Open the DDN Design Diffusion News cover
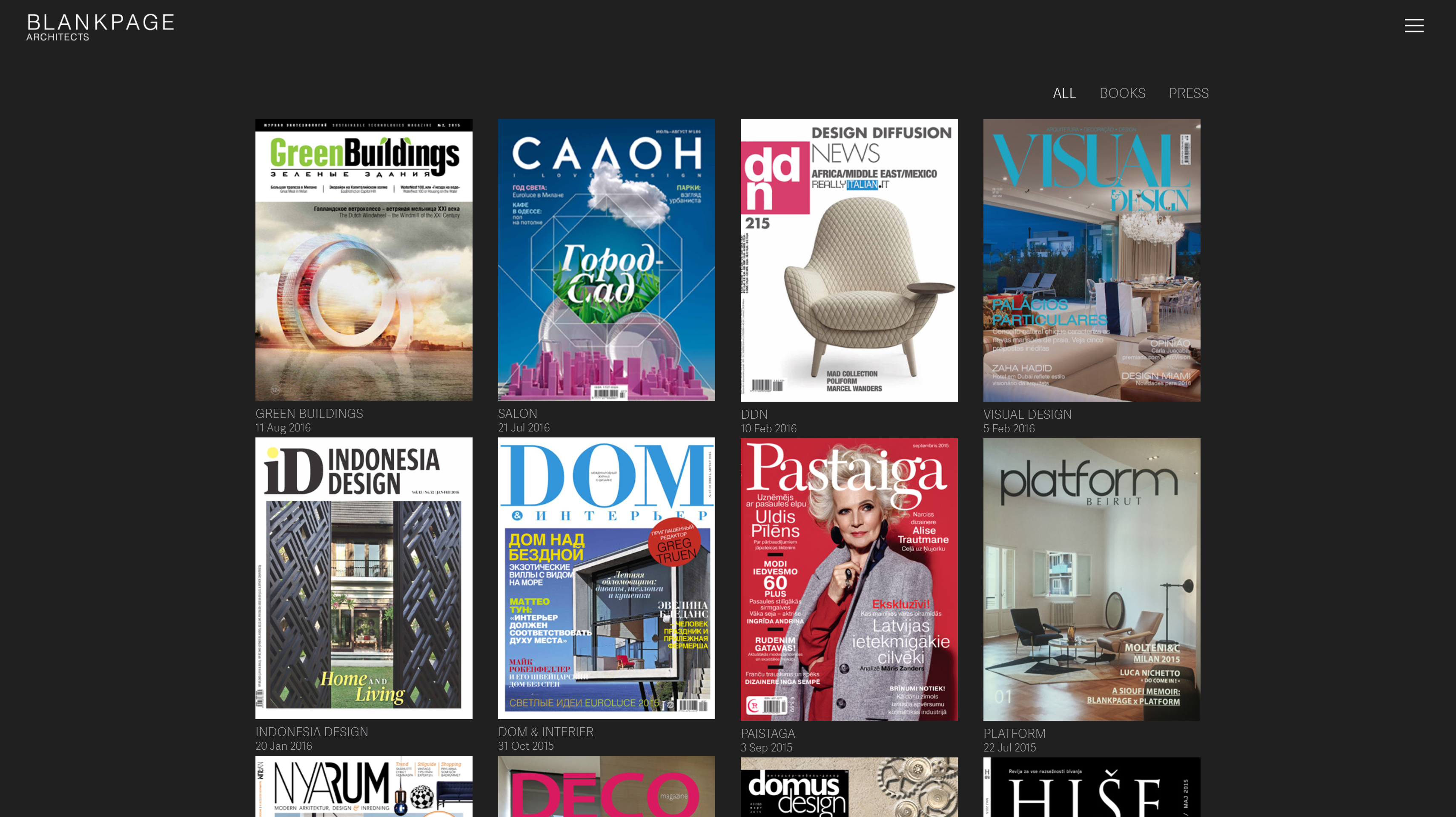Screen dimensions: 1456x817 click(x=849, y=260)
